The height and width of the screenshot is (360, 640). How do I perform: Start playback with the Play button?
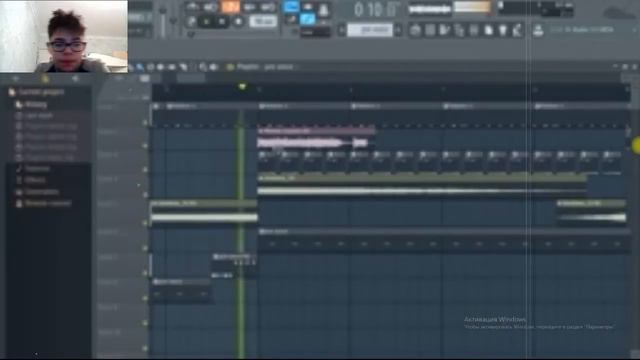click(206, 21)
